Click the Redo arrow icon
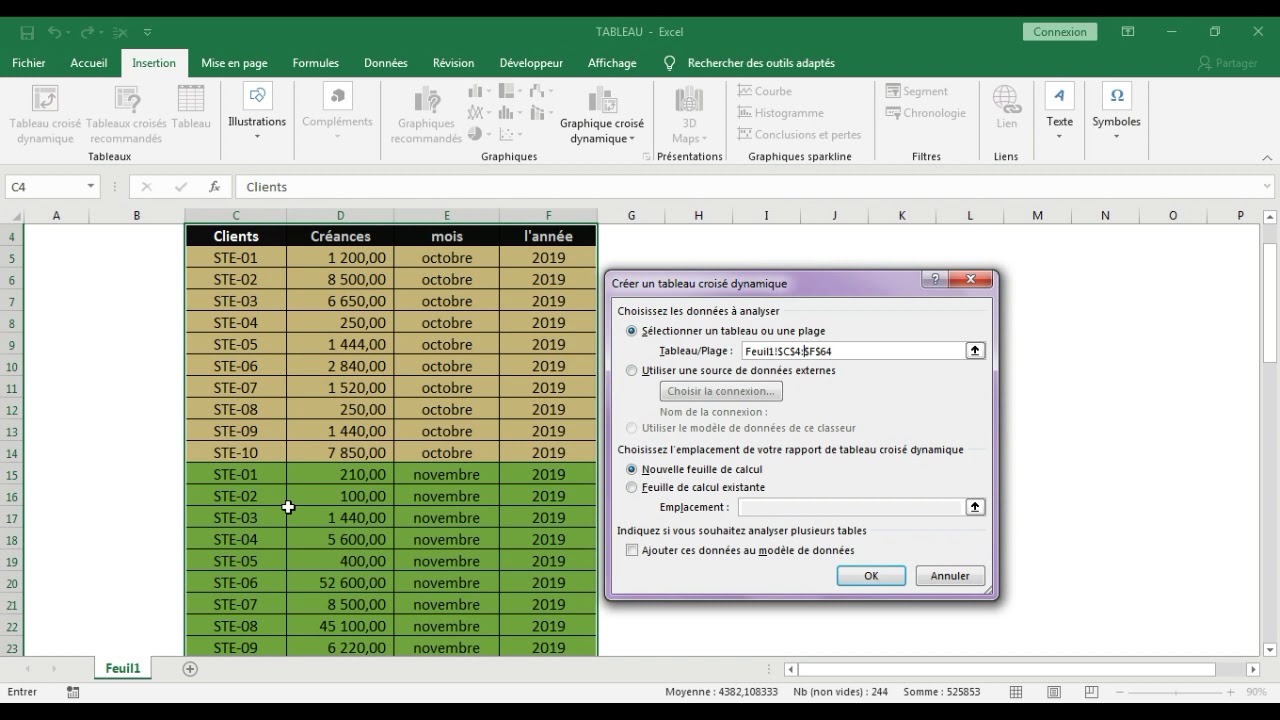Image resolution: width=1280 pixels, height=720 pixels. click(x=87, y=32)
